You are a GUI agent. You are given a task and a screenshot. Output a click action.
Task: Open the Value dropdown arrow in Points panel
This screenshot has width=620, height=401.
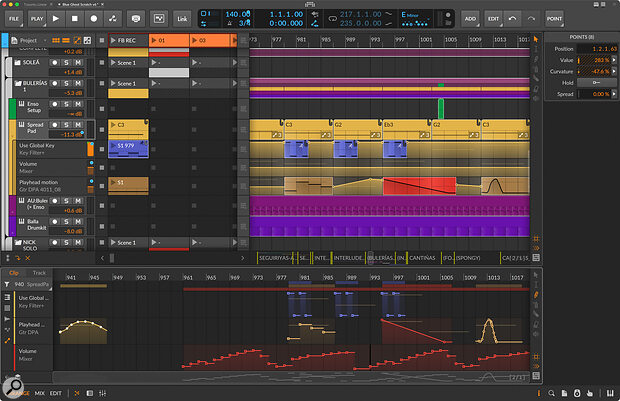point(614,60)
